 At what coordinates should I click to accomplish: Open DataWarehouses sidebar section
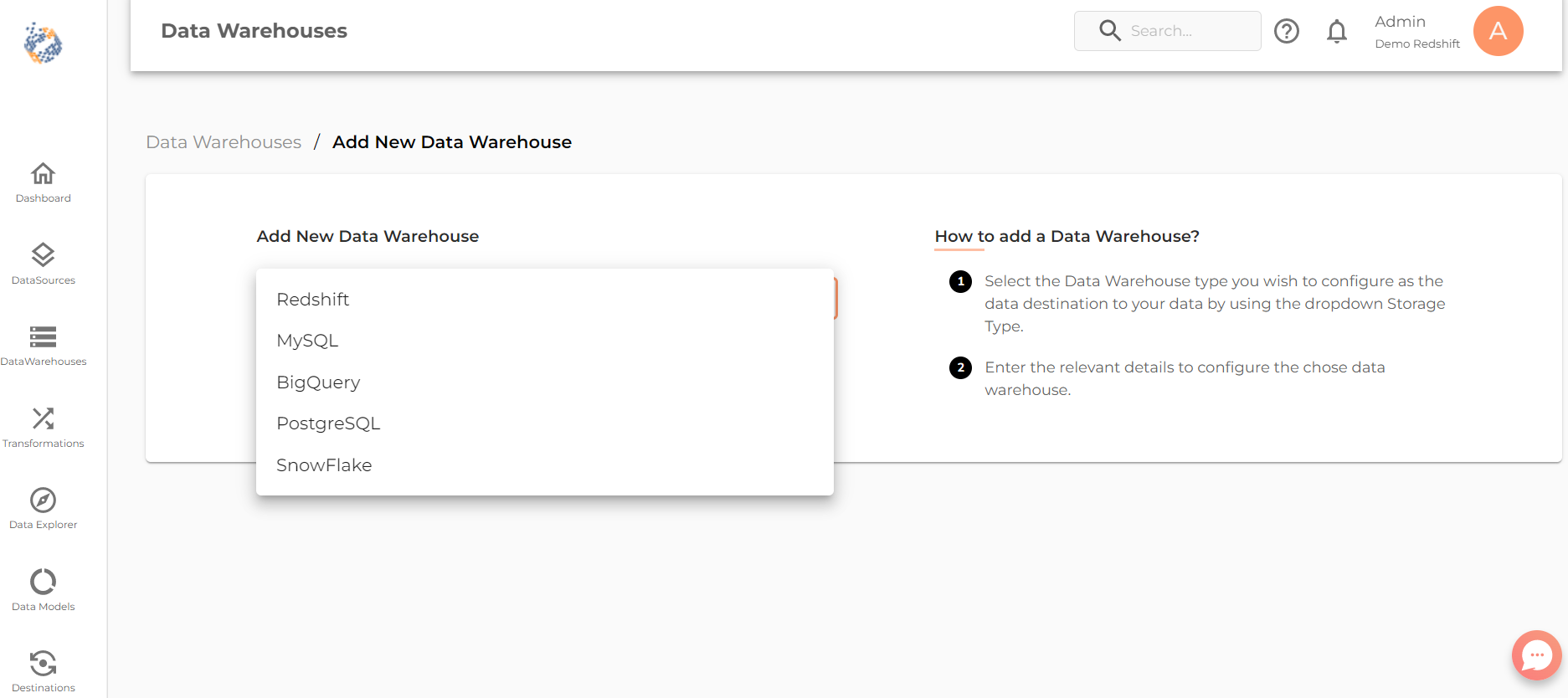click(x=43, y=346)
